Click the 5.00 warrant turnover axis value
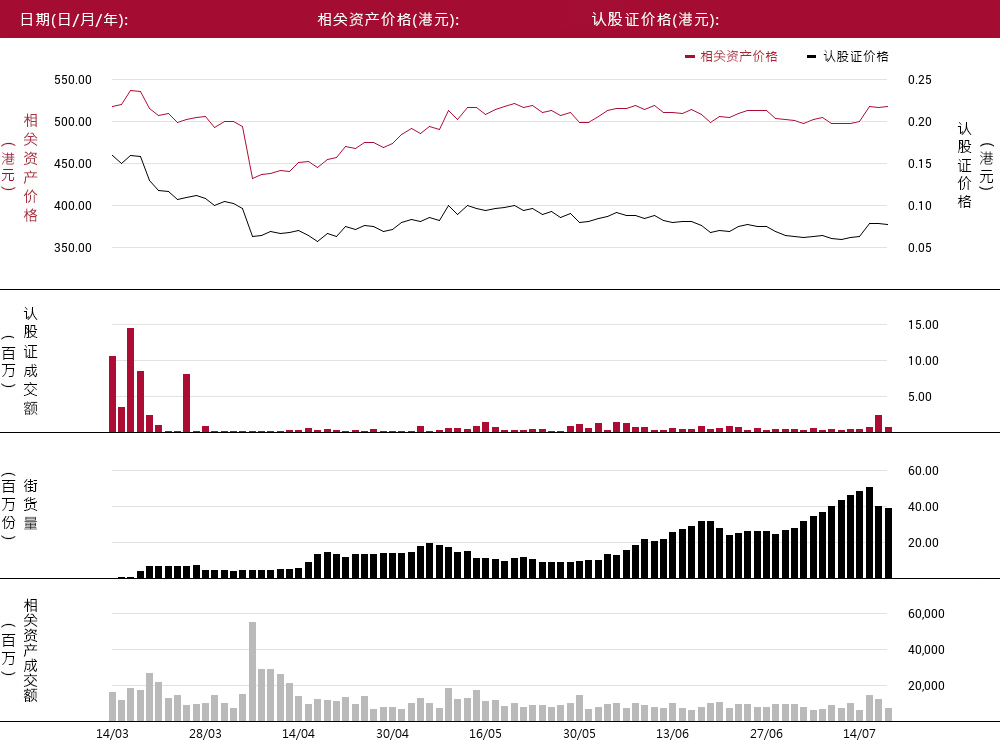Screen dimensions: 1000x751 coord(920,397)
